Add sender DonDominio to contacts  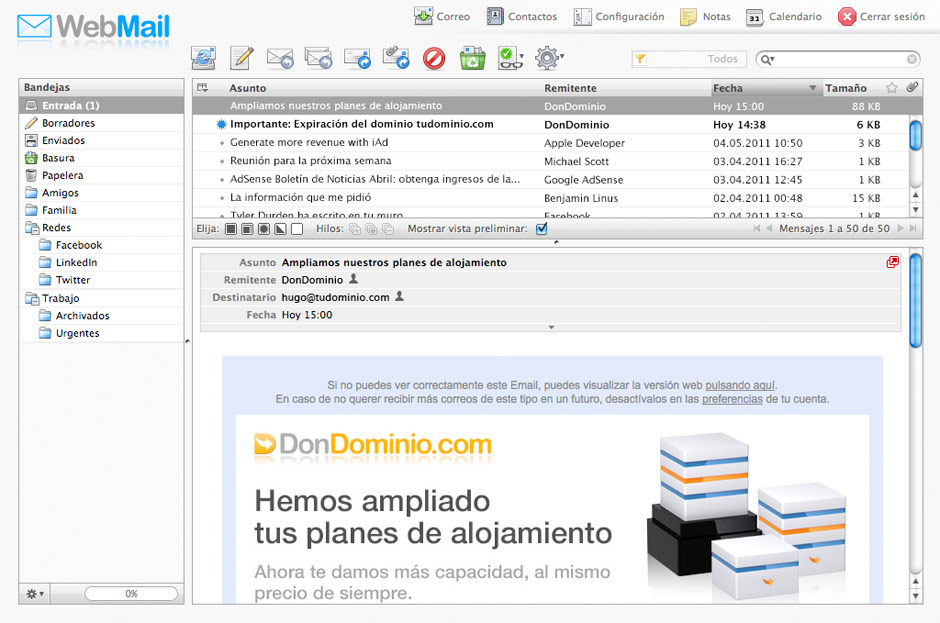(x=354, y=279)
